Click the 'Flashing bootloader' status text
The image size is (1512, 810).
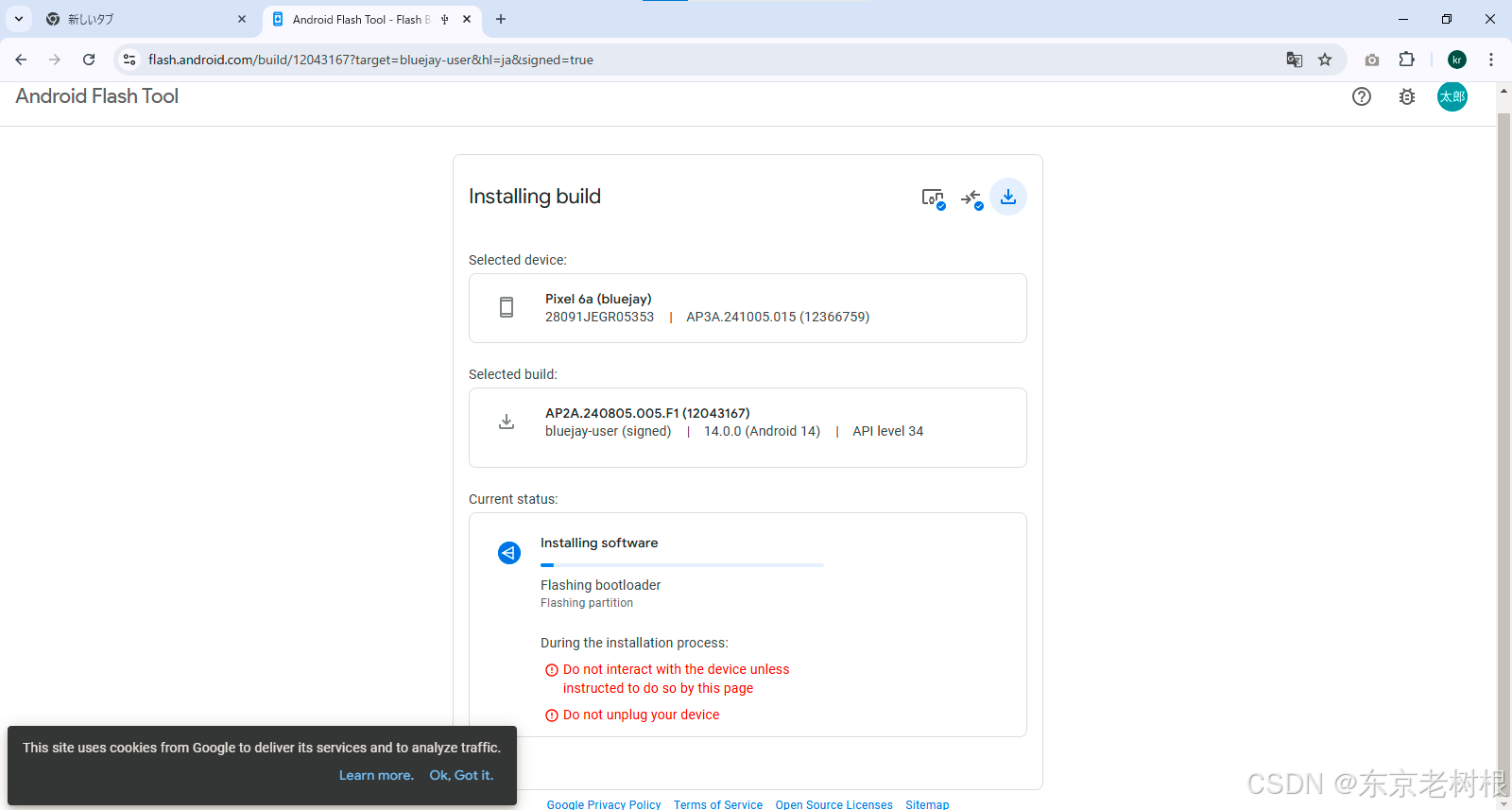[x=601, y=585]
